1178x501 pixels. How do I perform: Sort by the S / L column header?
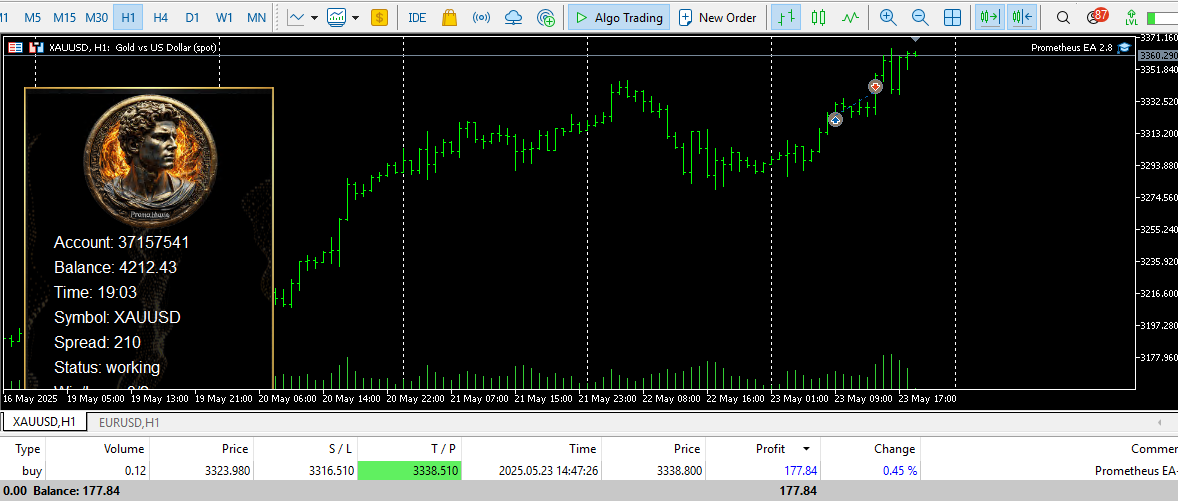pos(339,448)
